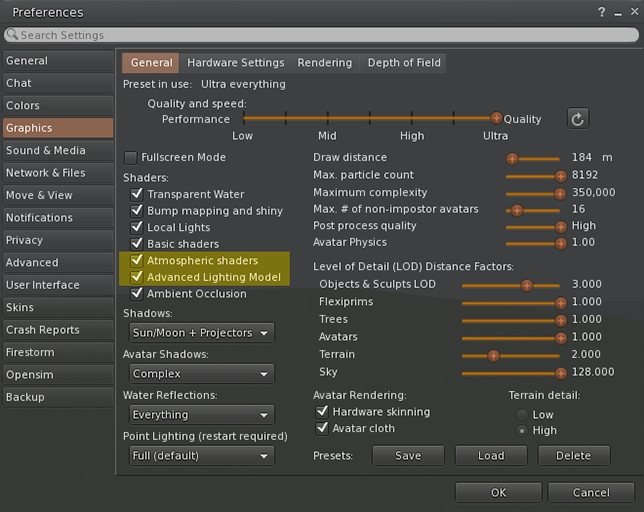This screenshot has width=644, height=512.
Task: Click the help question mark icon
Action: click(600, 13)
